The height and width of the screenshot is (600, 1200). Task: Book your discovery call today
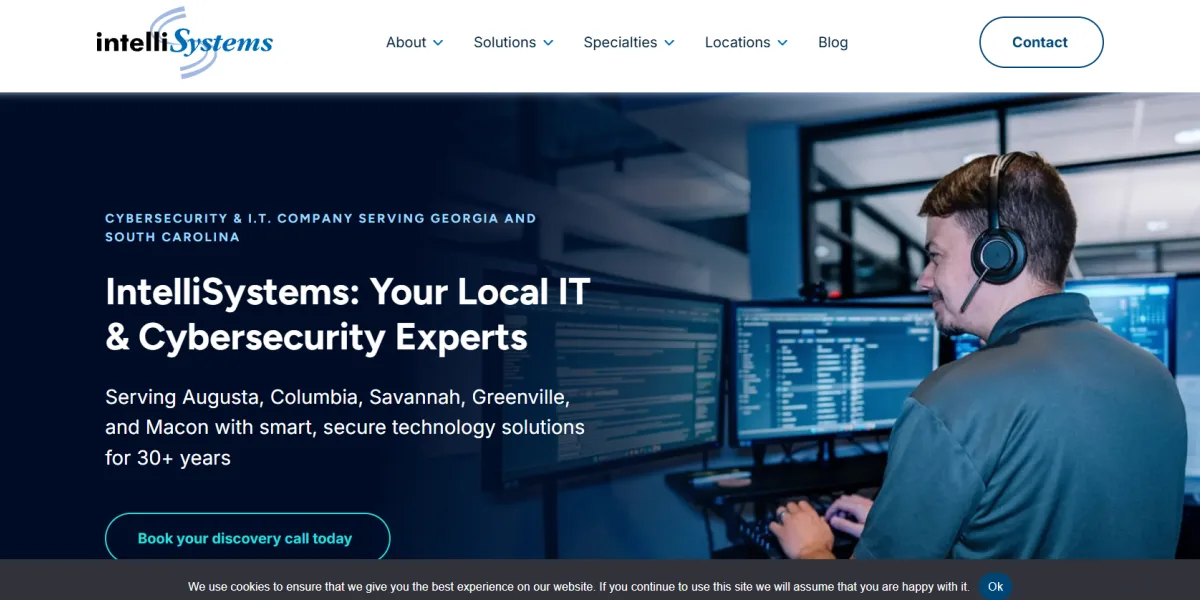[x=247, y=538]
